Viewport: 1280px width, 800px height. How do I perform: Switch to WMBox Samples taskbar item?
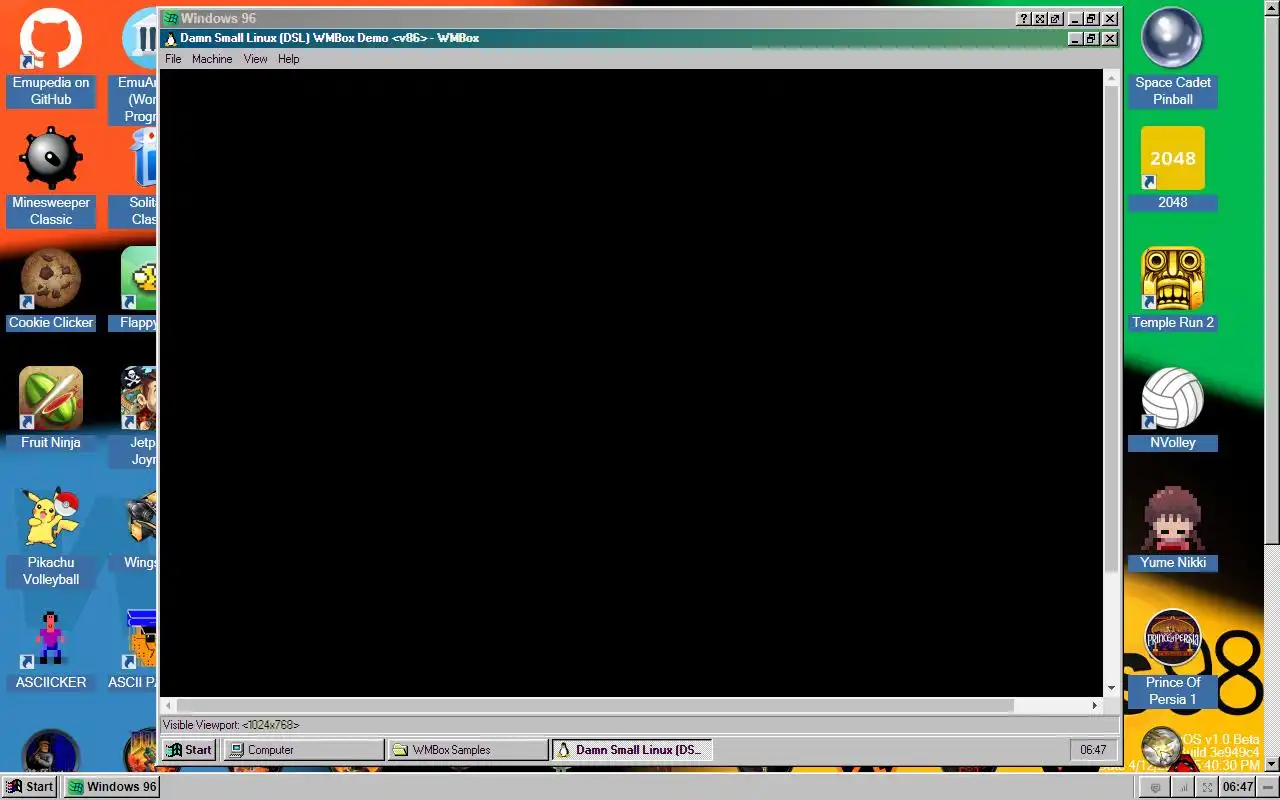tap(468, 750)
